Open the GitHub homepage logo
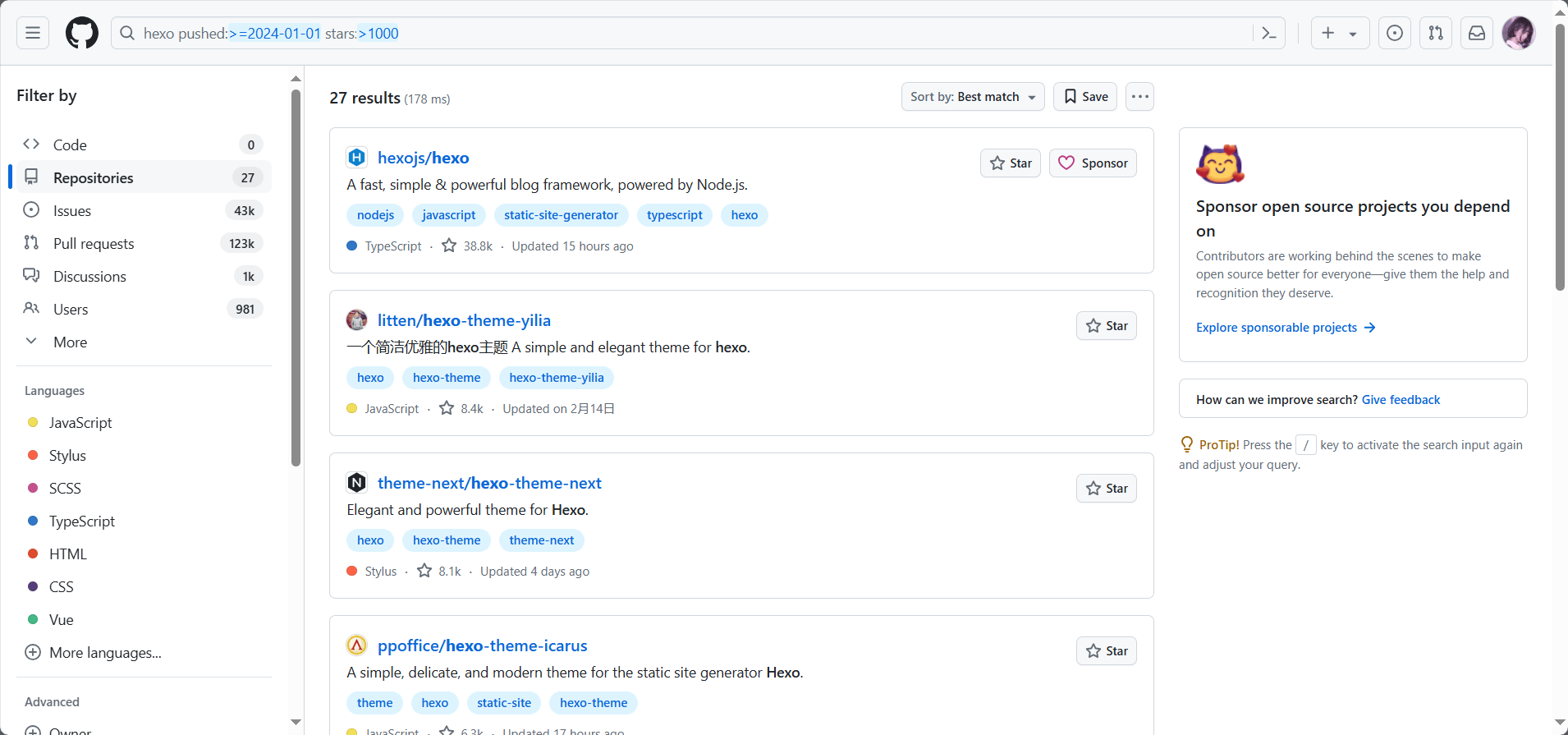 (82, 33)
